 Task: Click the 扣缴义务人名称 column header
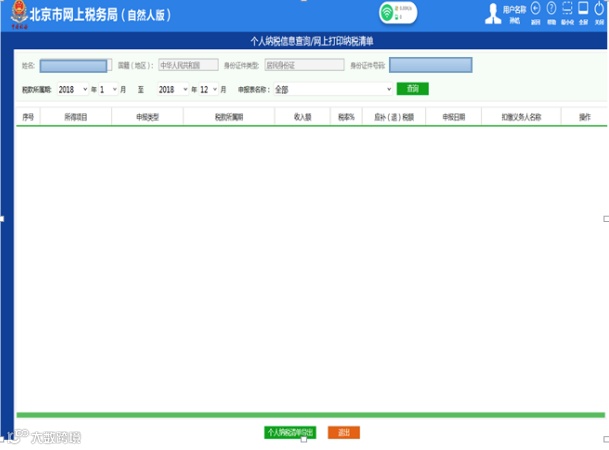coord(521,117)
